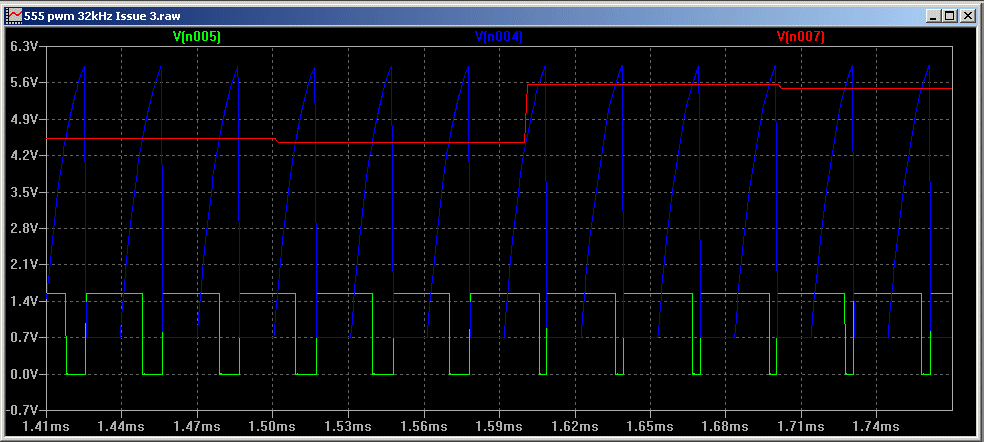
Task: Maximize the waveform window
Action: tap(949, 16)
